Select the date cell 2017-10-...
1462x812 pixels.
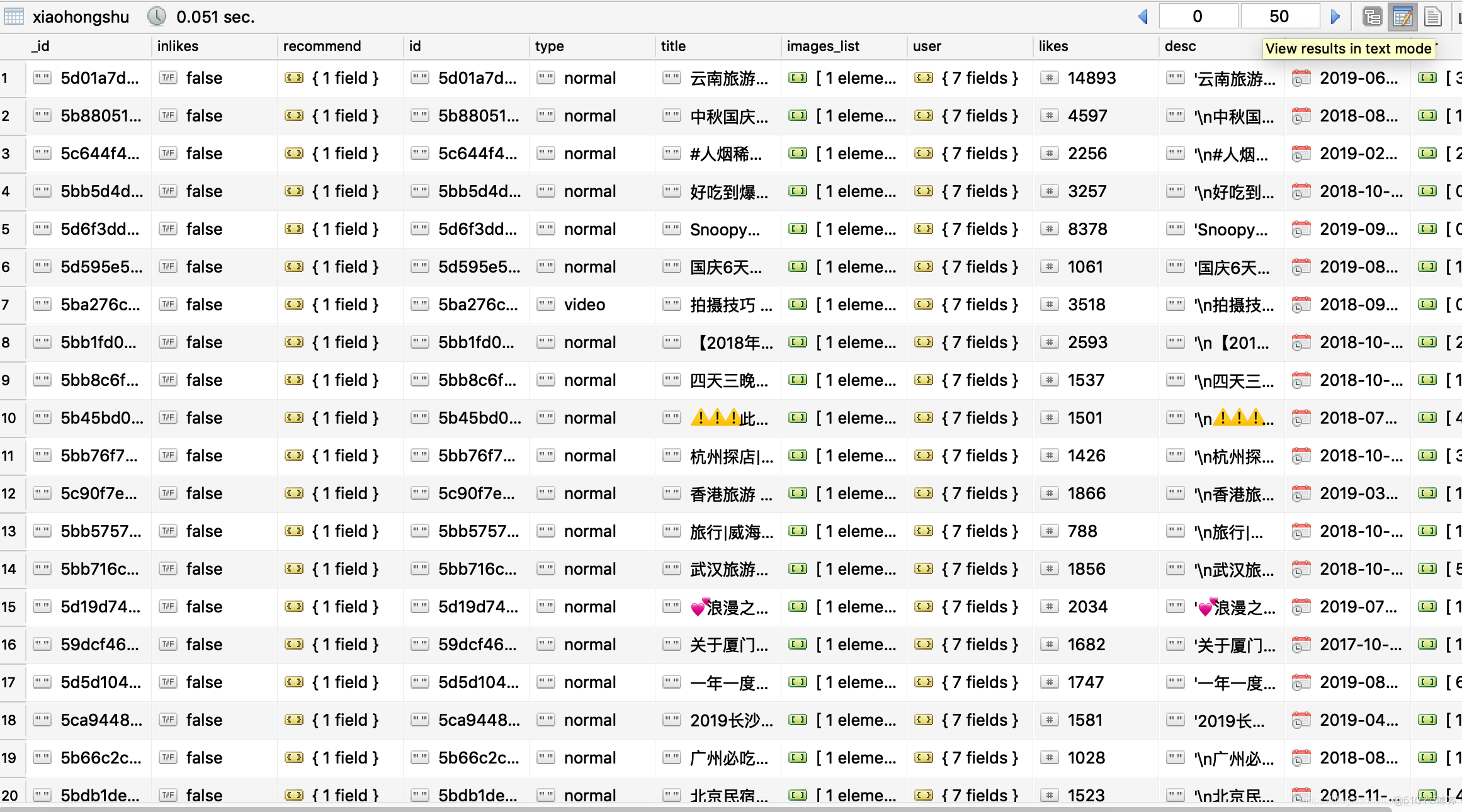click(x=1347, y=645)
